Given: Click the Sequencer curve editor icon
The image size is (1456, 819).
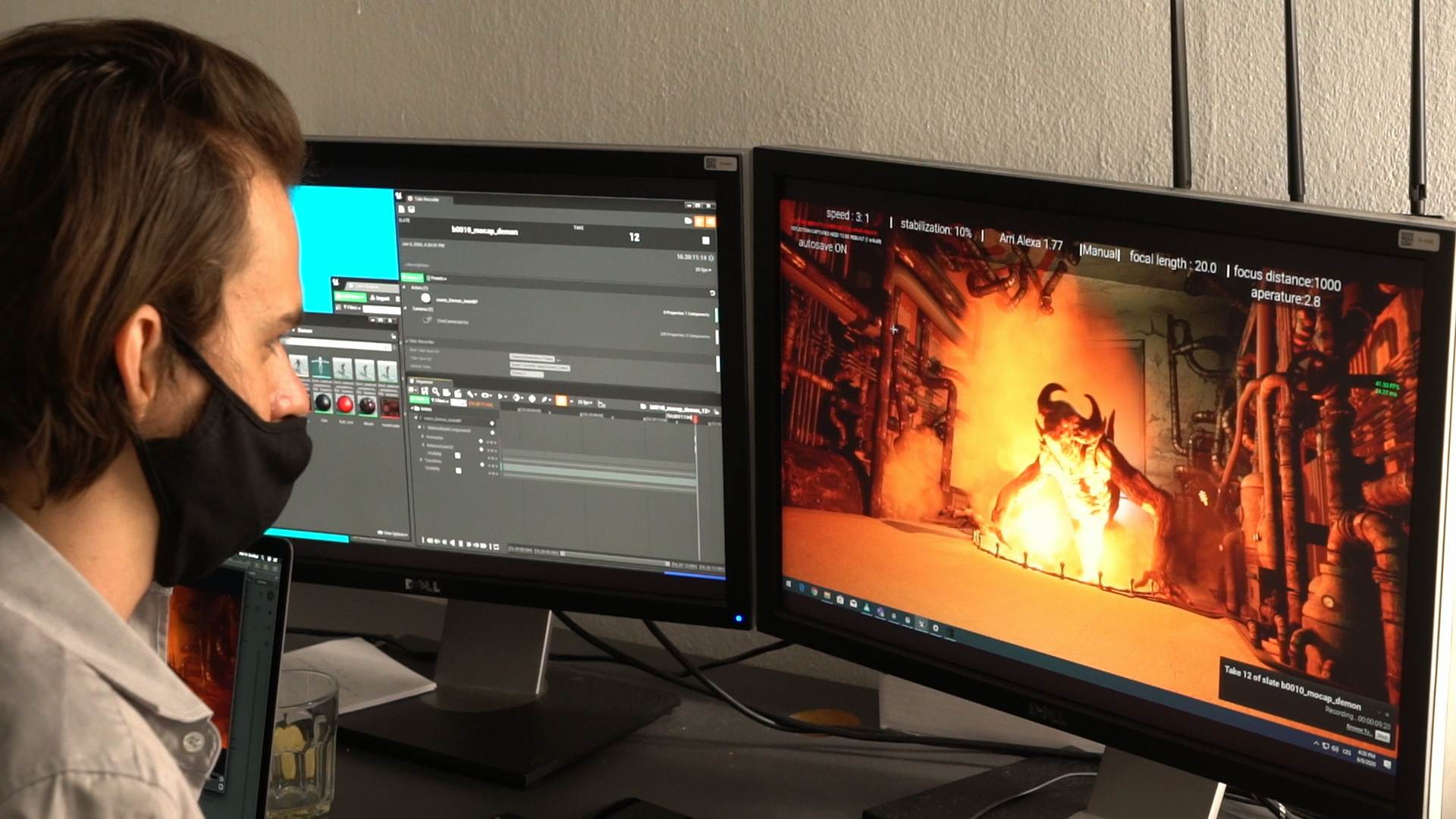Looking at the screenshot, I should [601, 404].
